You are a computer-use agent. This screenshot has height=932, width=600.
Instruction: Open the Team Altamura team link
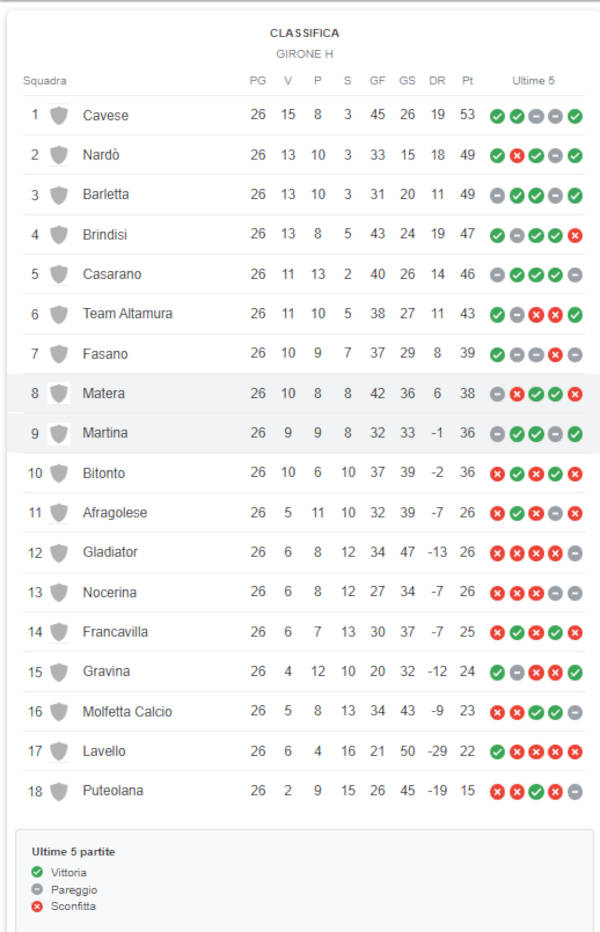click(127, 313)
